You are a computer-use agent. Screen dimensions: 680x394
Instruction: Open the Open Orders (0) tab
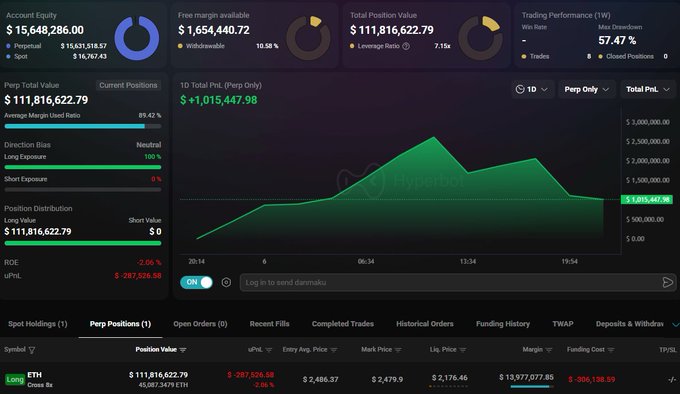tap(200, 324)
